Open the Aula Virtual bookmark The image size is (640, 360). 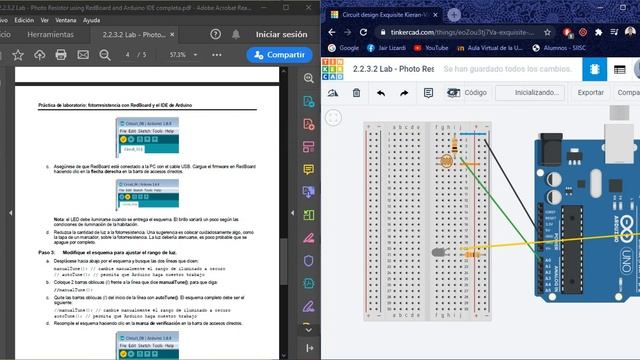[490, 48]
